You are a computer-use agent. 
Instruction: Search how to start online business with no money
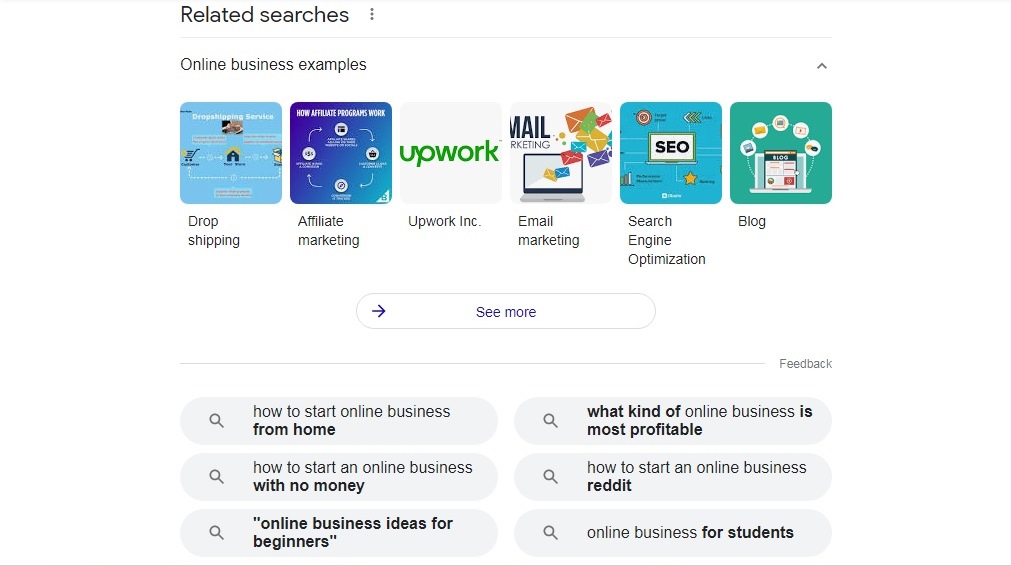(x=339, y=476)
